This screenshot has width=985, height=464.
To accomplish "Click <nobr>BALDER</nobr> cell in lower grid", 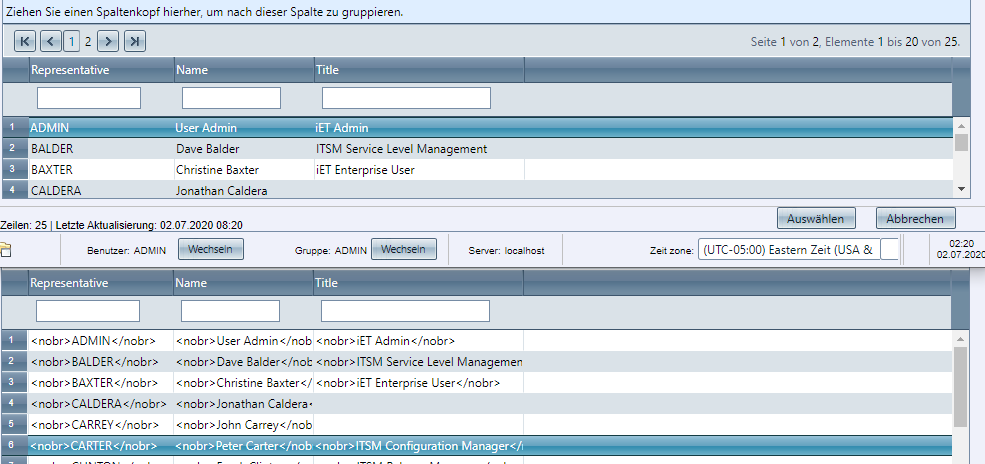I will (x=101, y=362).
